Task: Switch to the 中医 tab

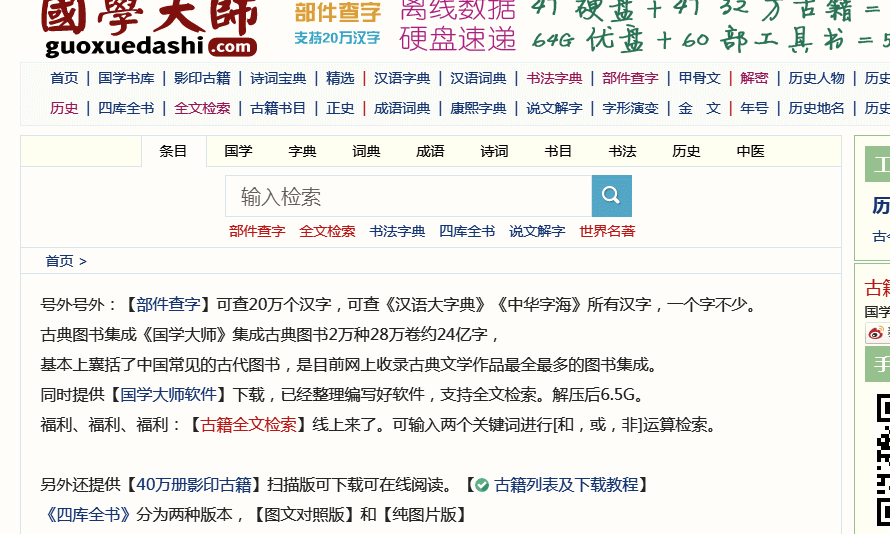Action: point(750,151)
